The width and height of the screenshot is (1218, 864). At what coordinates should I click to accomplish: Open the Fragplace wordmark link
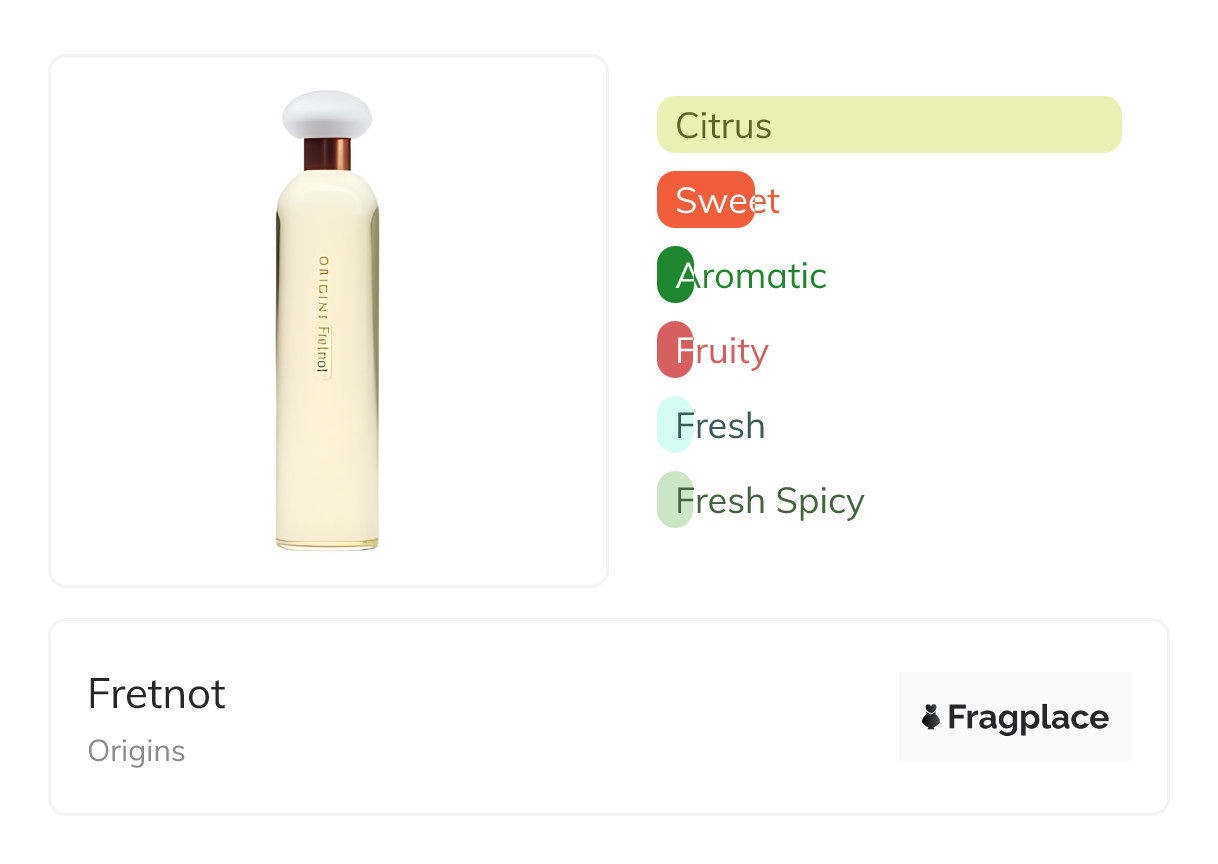click(1028, 717)
